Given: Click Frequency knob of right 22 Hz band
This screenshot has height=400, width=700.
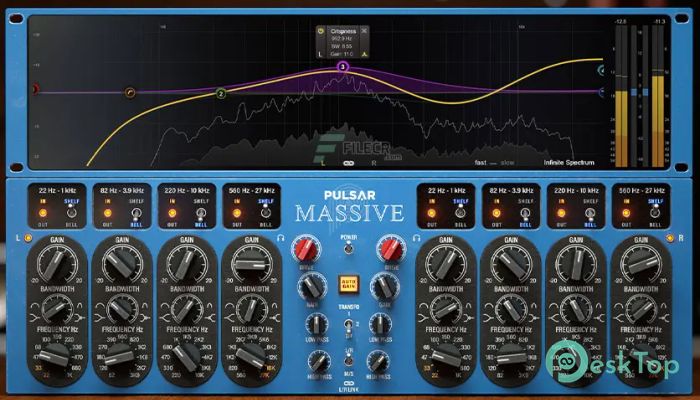Looking at the screenshot, I should pyautogui.click(x=446, y=357).
